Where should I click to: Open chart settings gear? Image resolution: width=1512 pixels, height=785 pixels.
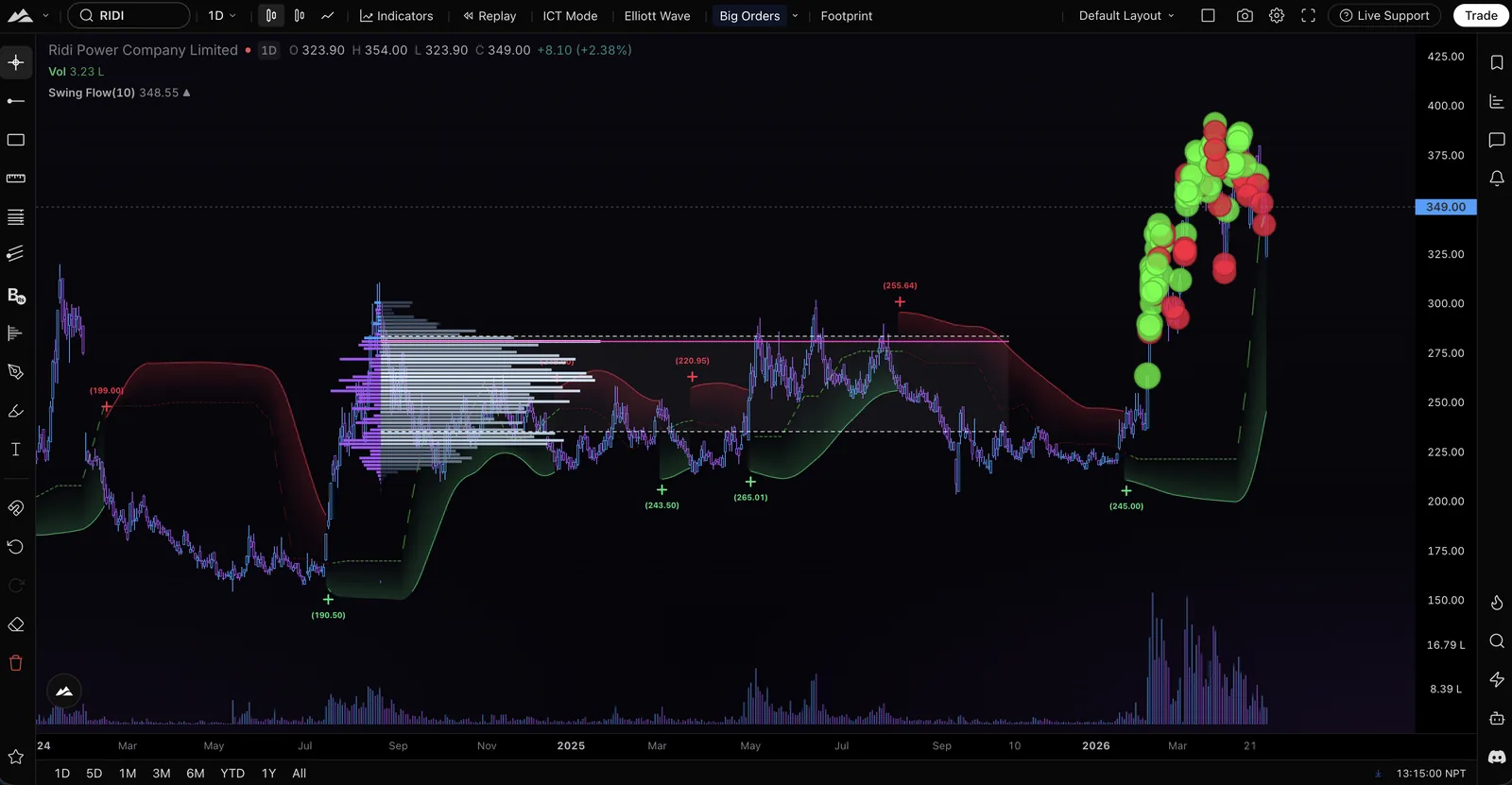coord(1277,16)
